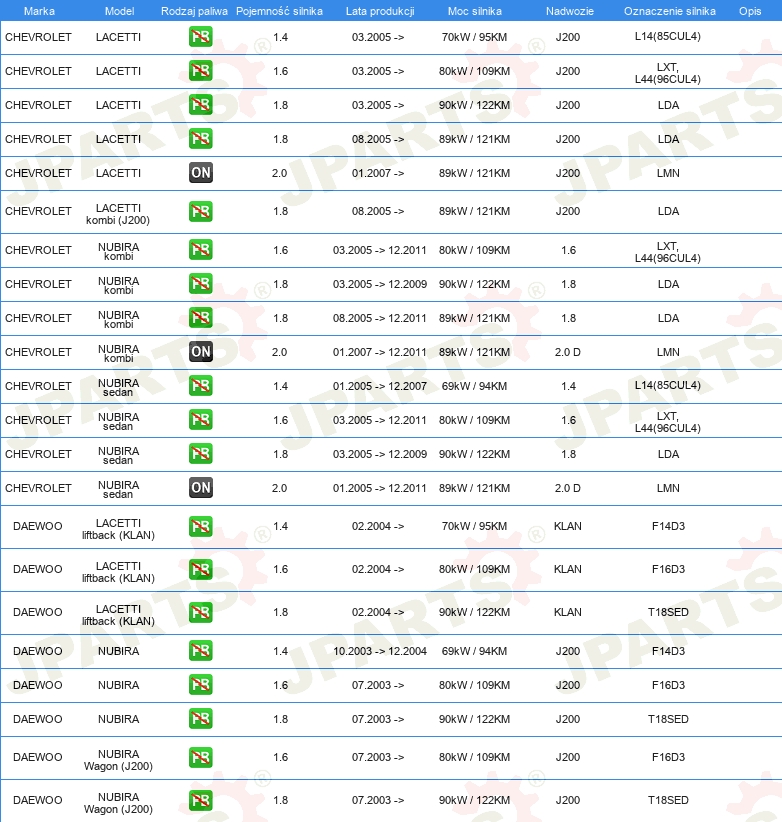Select '03.2005 -> 12.2009' in the Nubira sedan row
Viewport: 782px width, 822px height.
tap(380, 454)
